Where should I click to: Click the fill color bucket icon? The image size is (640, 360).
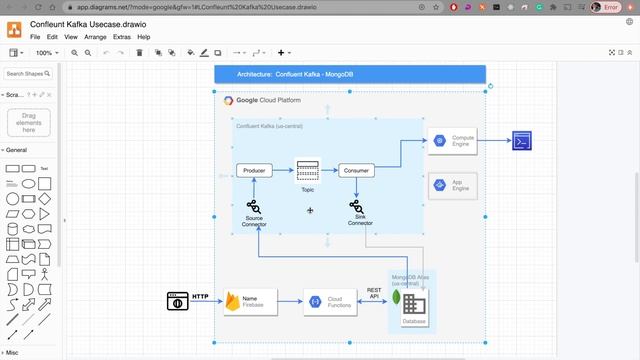coord(191,53)
